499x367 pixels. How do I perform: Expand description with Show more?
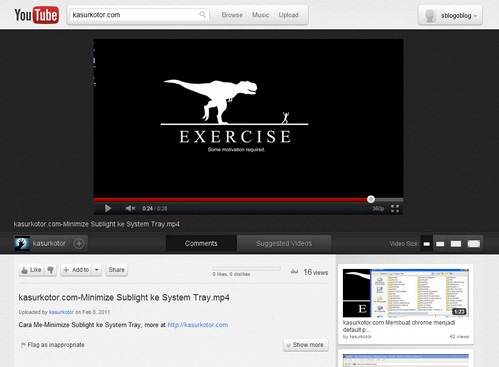point(306,345)
